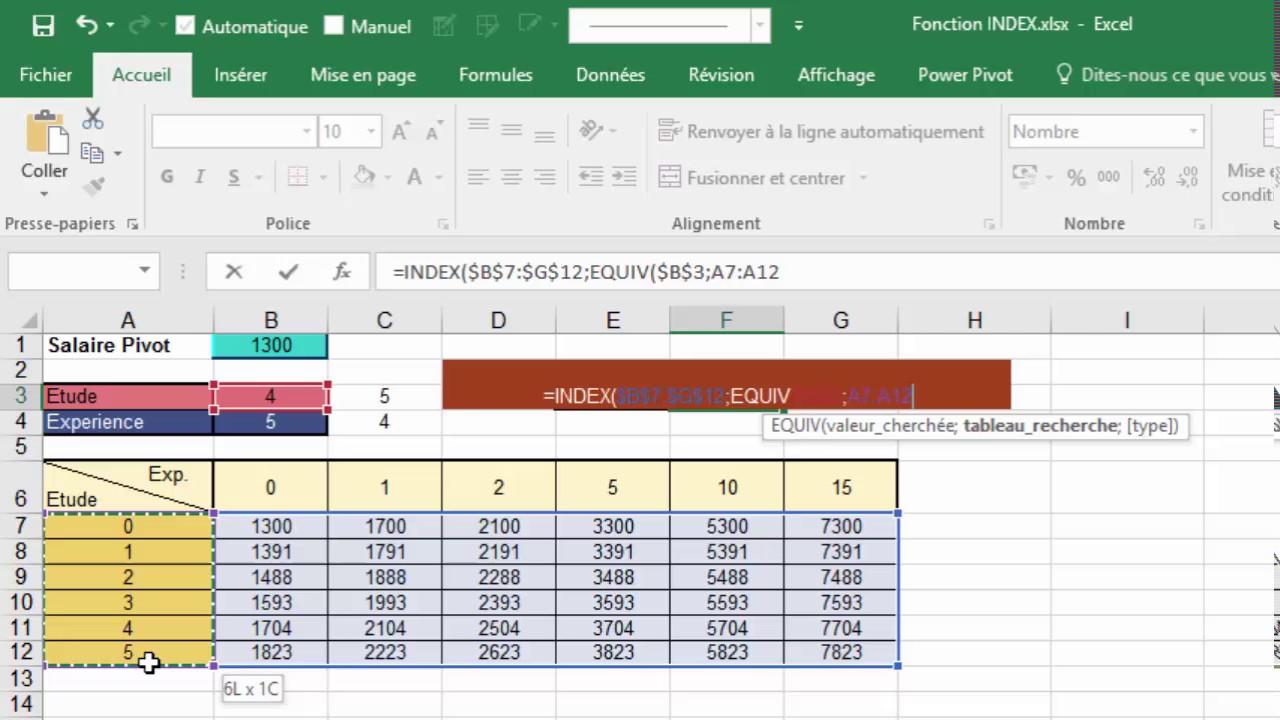
Task: Click the text orientation icon
Action: pyautogui.click(x=591, y=130)
